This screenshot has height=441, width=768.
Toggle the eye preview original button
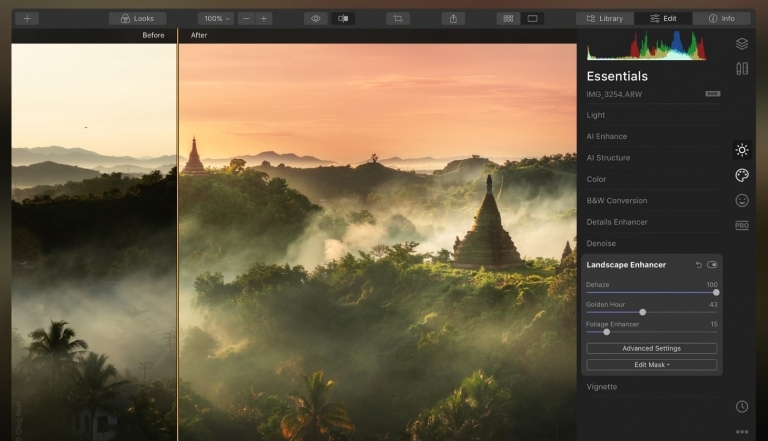click(316, 18)
